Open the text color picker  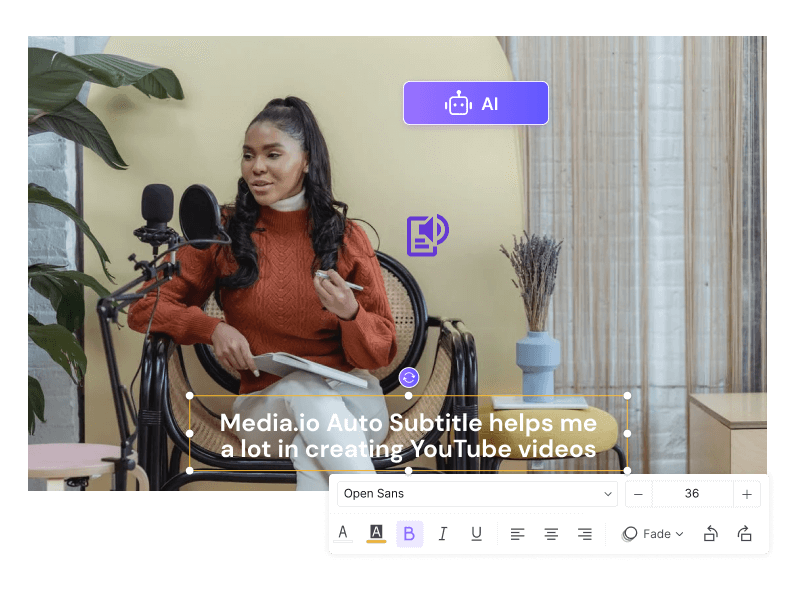point(343,534)
